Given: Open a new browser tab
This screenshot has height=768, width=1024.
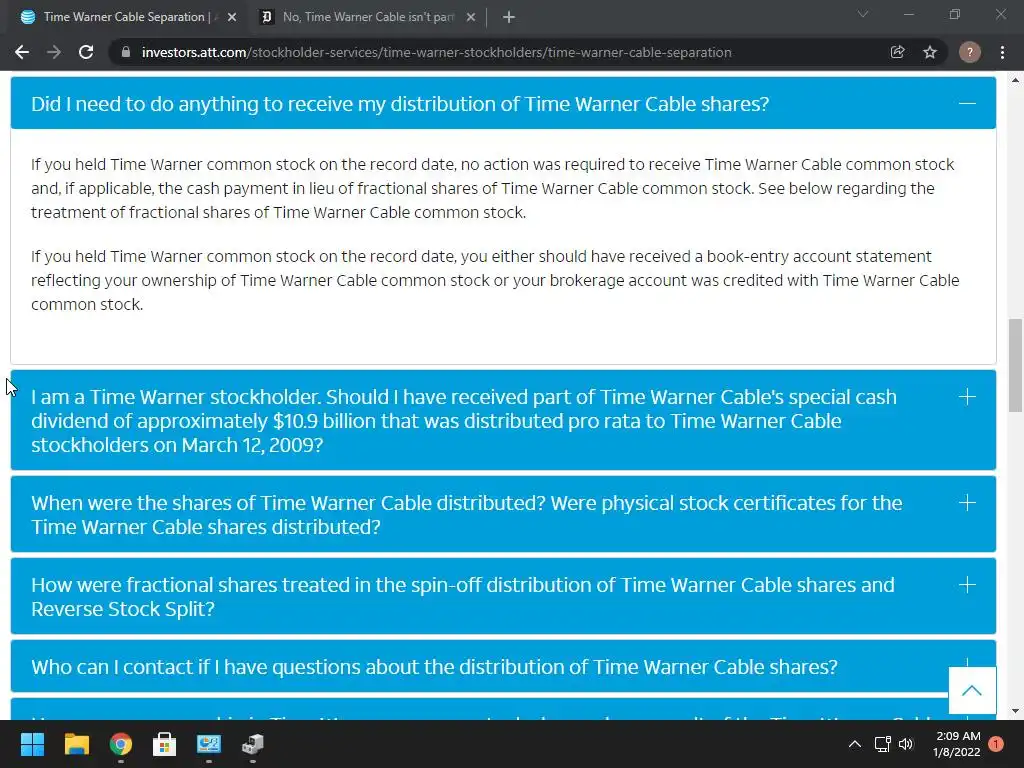Looking at the screenshot, I should click(x=509, y=17).
